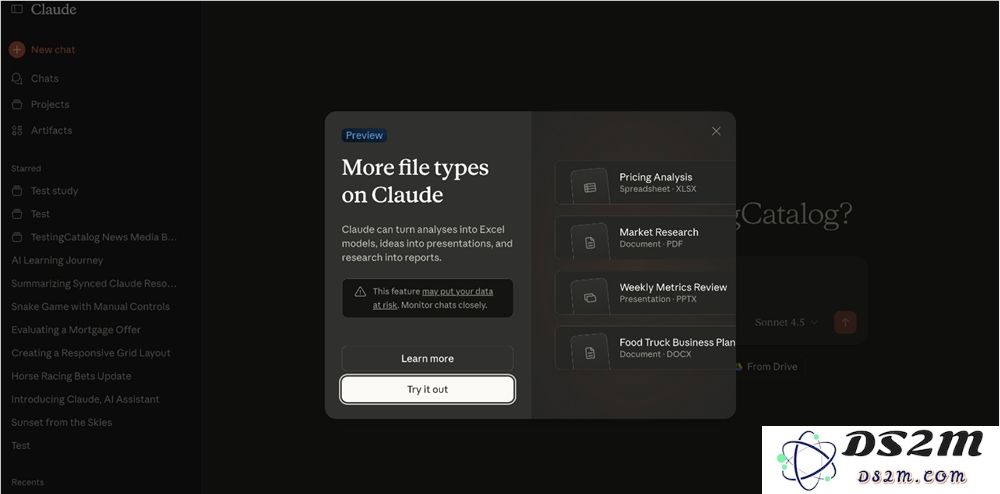This screenshot has height=494, width=1000.
Task: Close the More file types dialog
Action: (716, 131)
